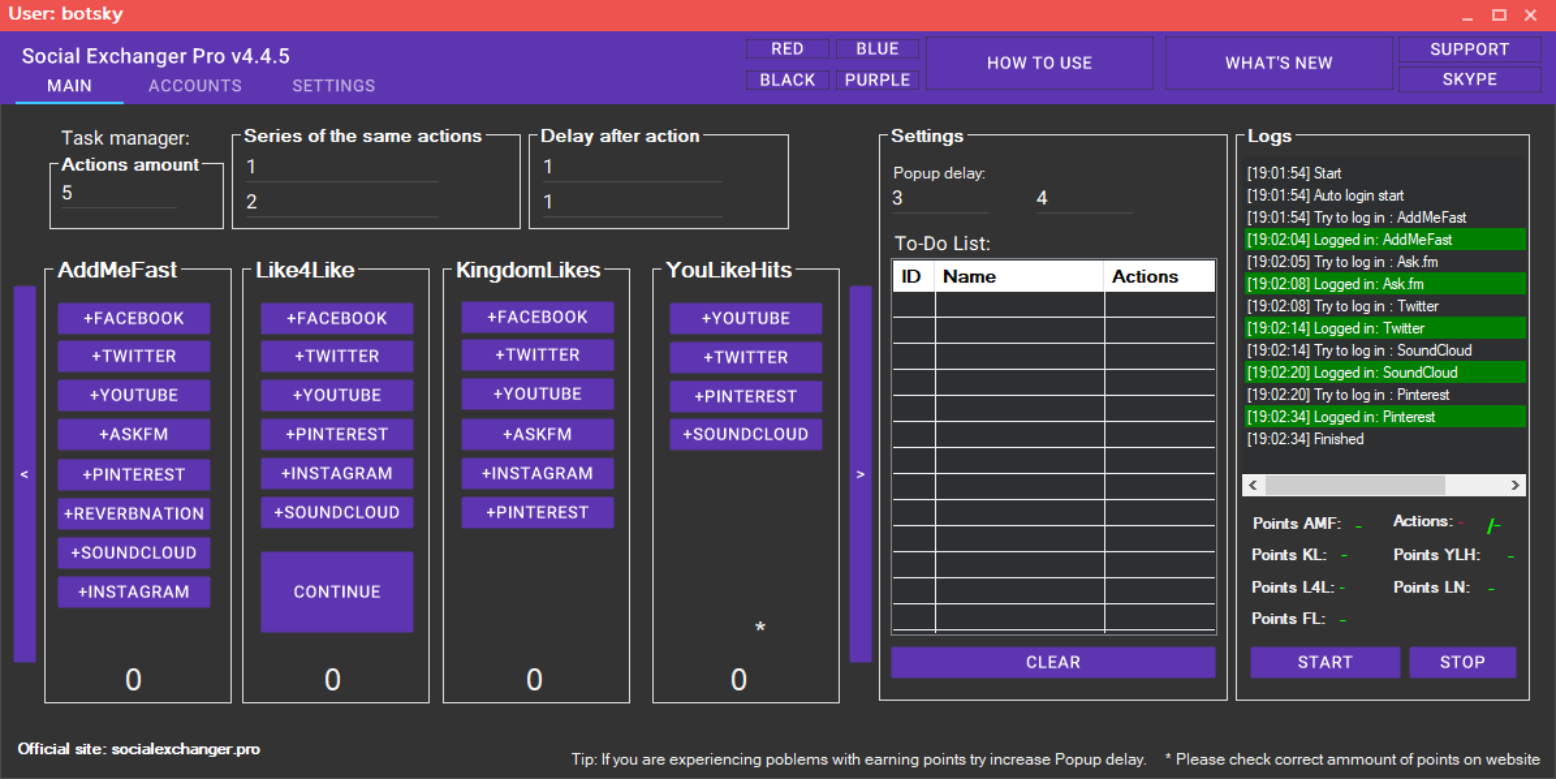
Task: Add Facebook task under KingdomLikes
Action: (538, 317)
